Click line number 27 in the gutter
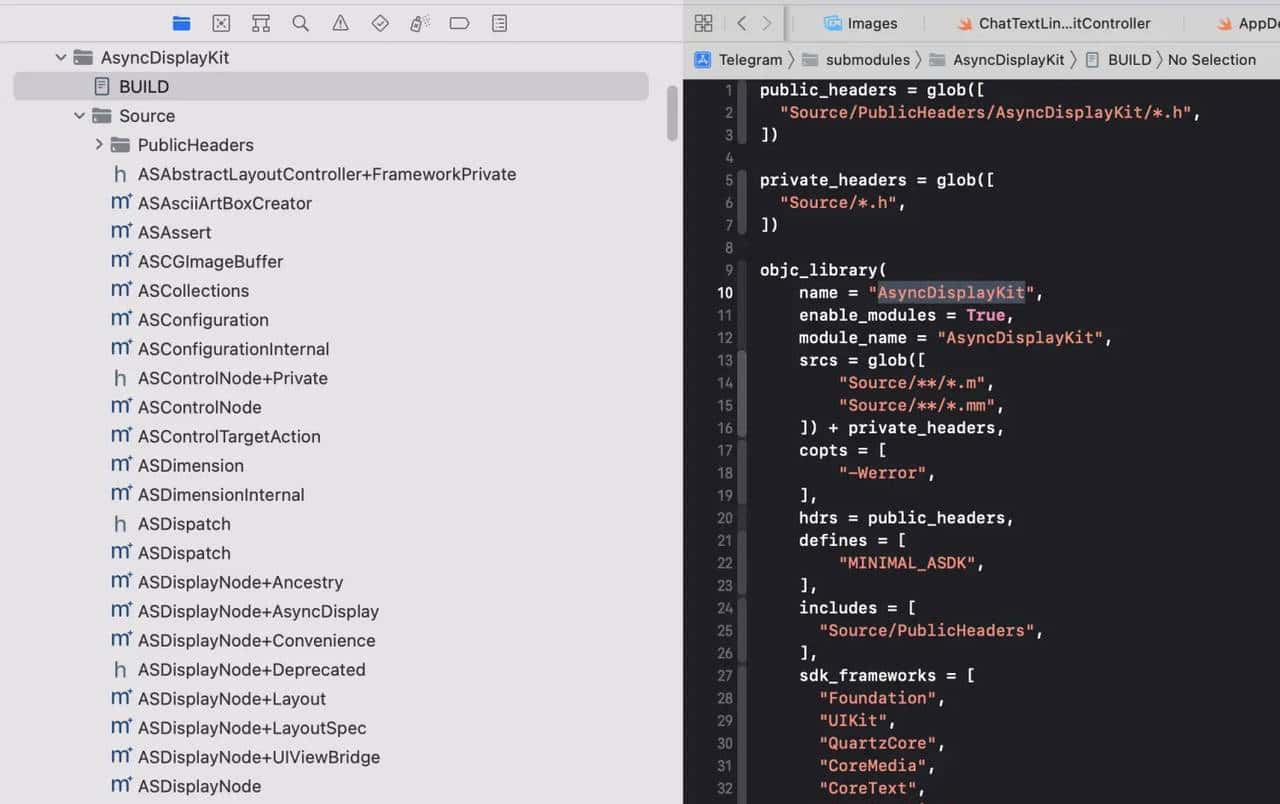 [724, 675]
